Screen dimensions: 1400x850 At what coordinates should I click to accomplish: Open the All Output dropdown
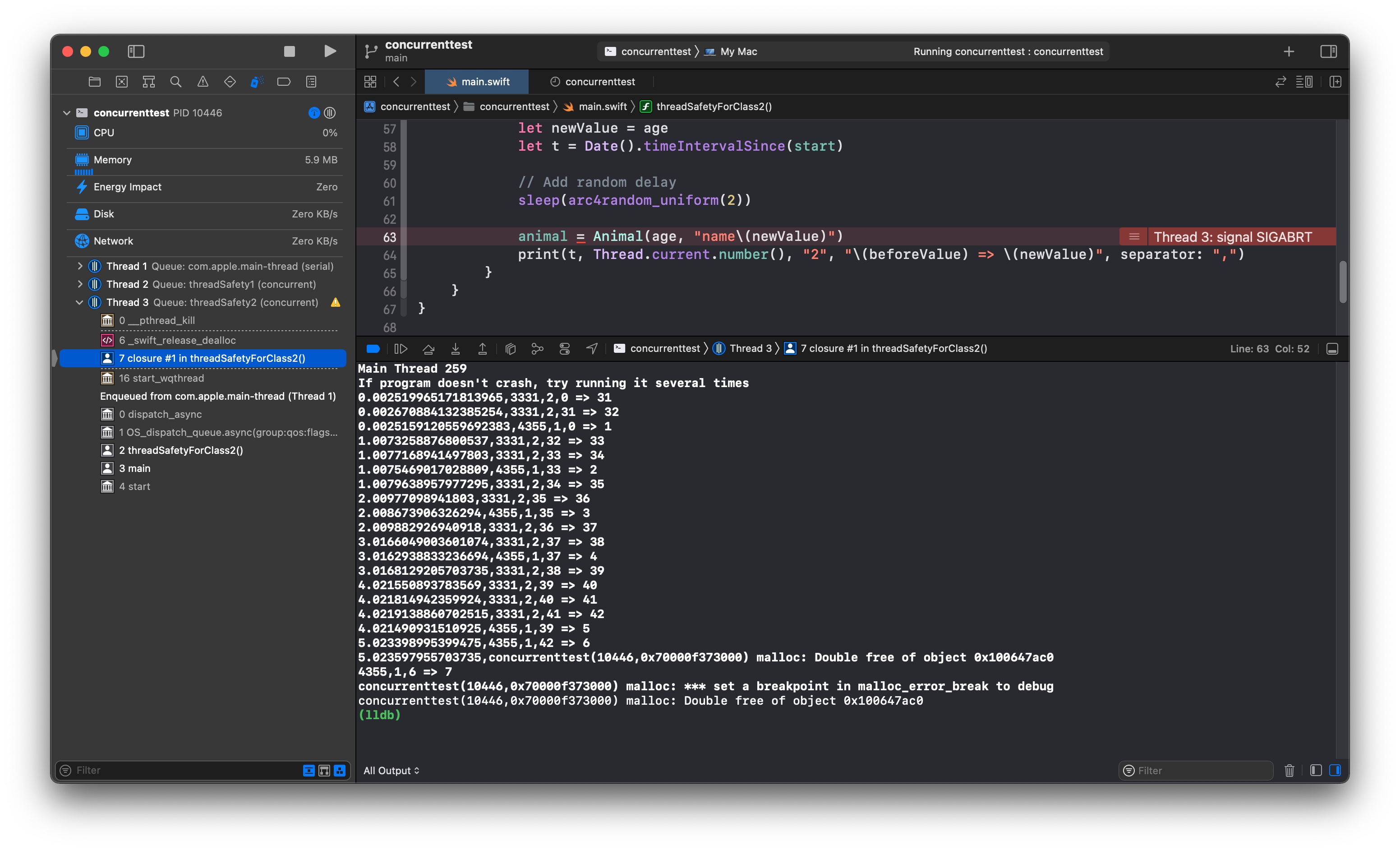click(391, 770)
